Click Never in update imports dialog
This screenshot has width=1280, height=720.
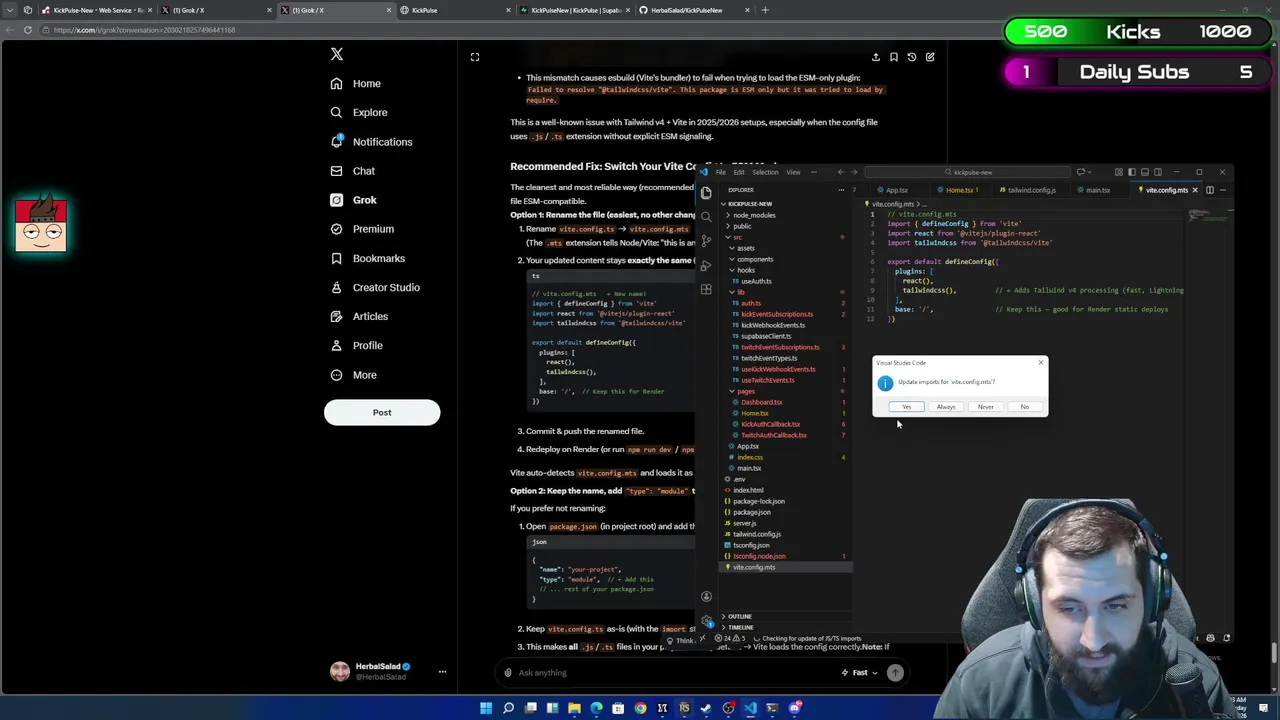(x=985, y=407)
